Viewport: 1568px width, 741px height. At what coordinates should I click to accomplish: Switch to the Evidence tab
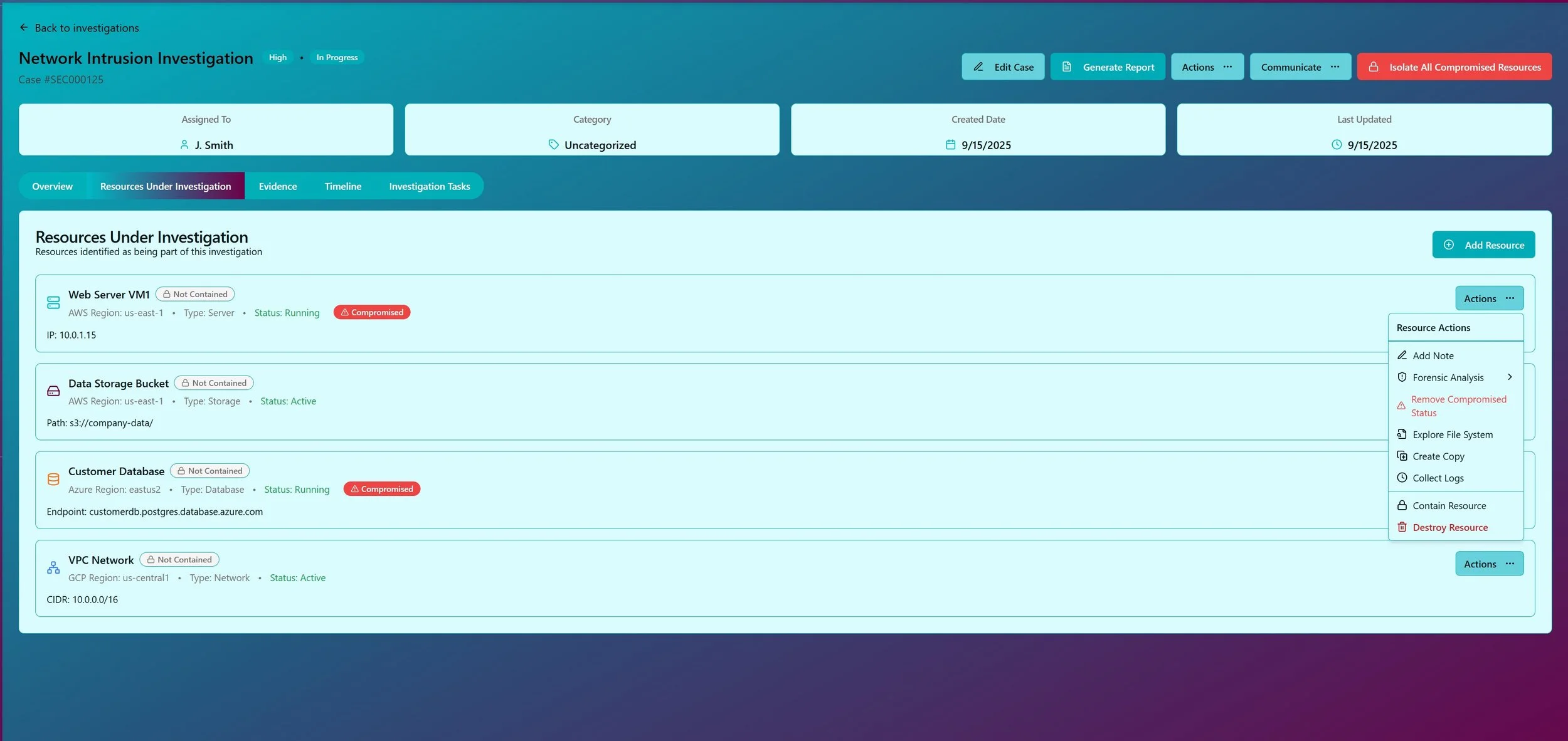pyautogui.click(x=278, y=186)
